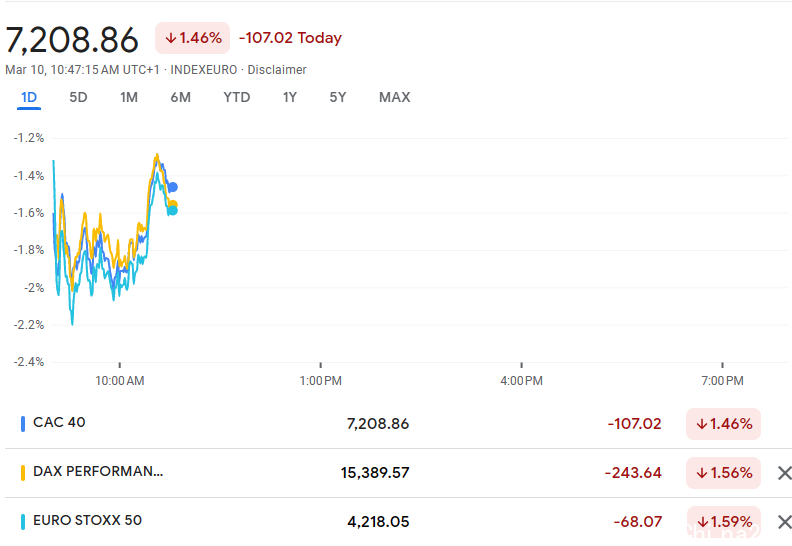Click the CAC 40 row change -107.02

pyautogui.click(x=634, y=424)
